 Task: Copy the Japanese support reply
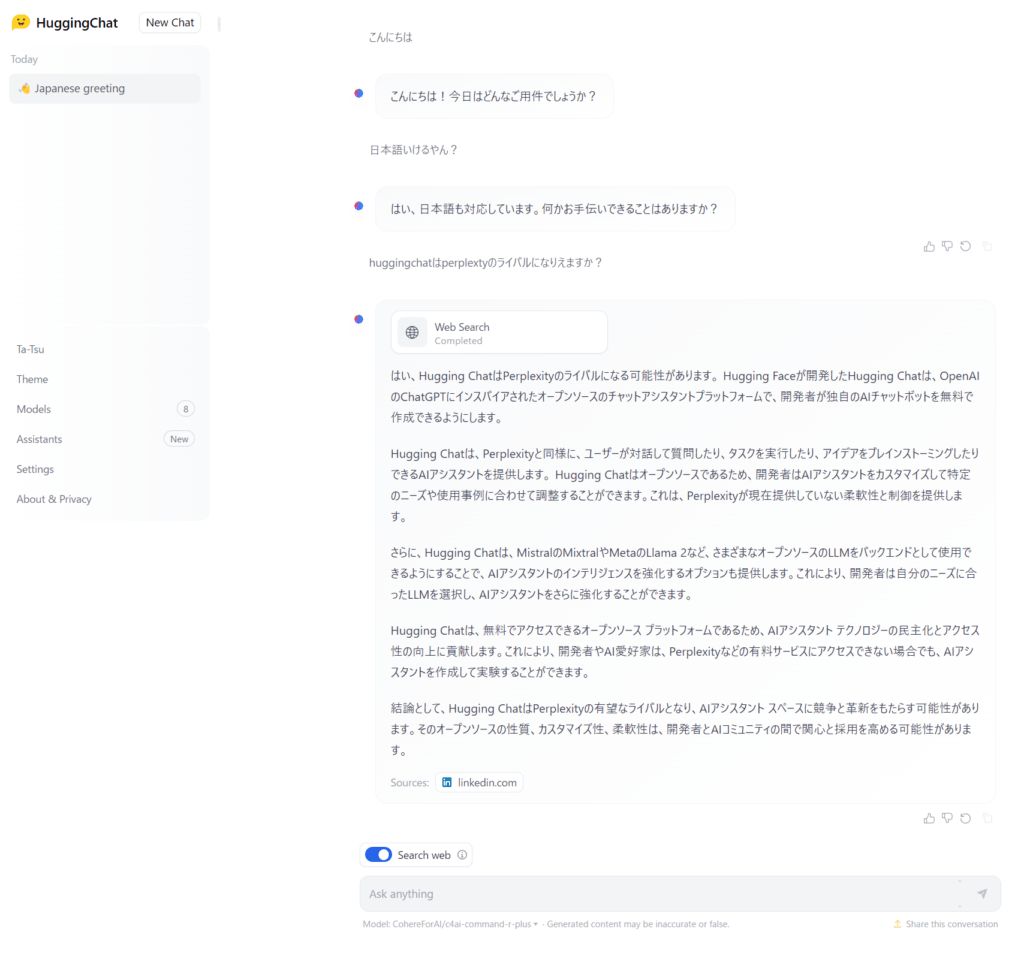[987, 246]
